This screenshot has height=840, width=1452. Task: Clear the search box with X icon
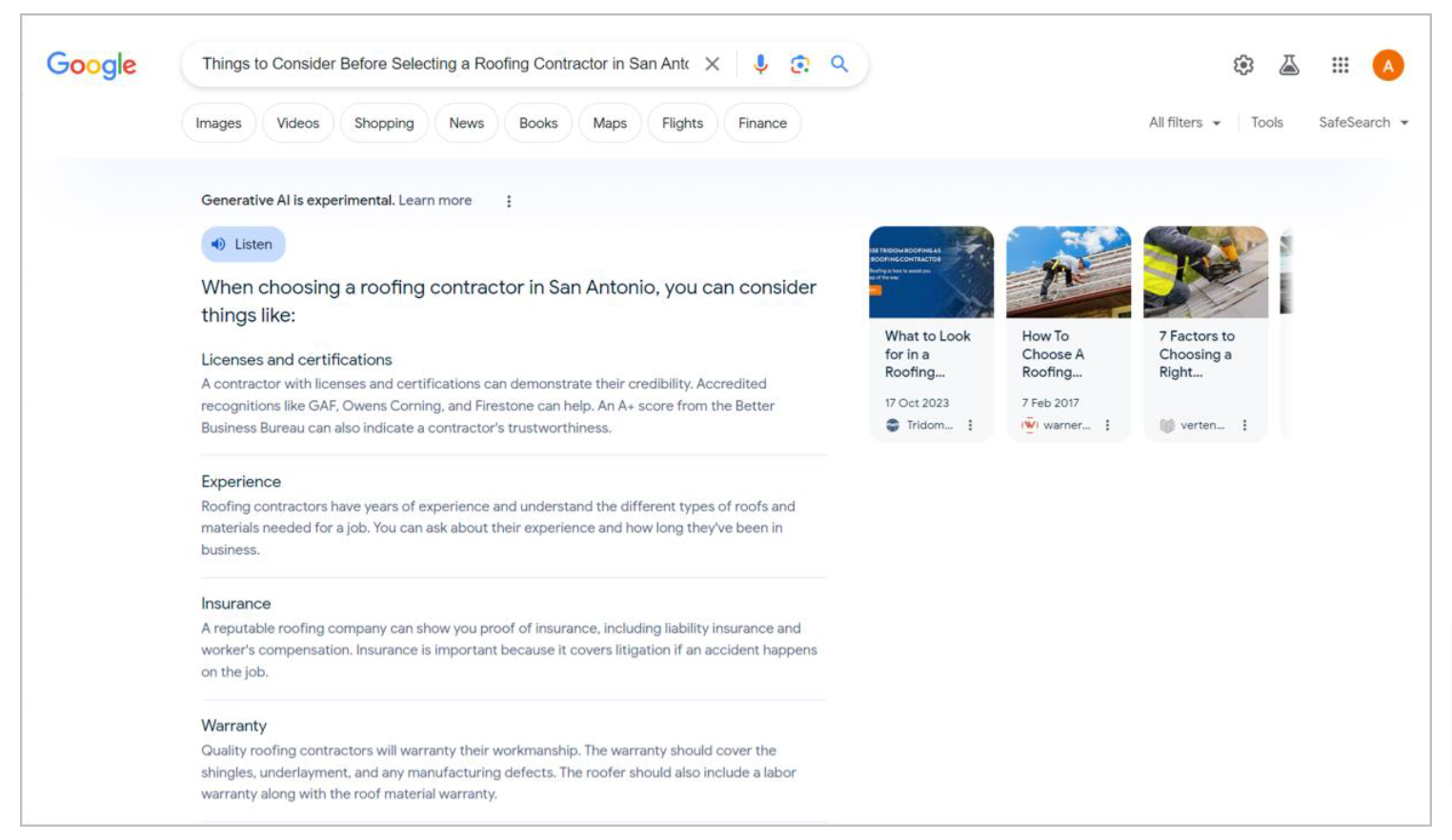coord(712,64)
